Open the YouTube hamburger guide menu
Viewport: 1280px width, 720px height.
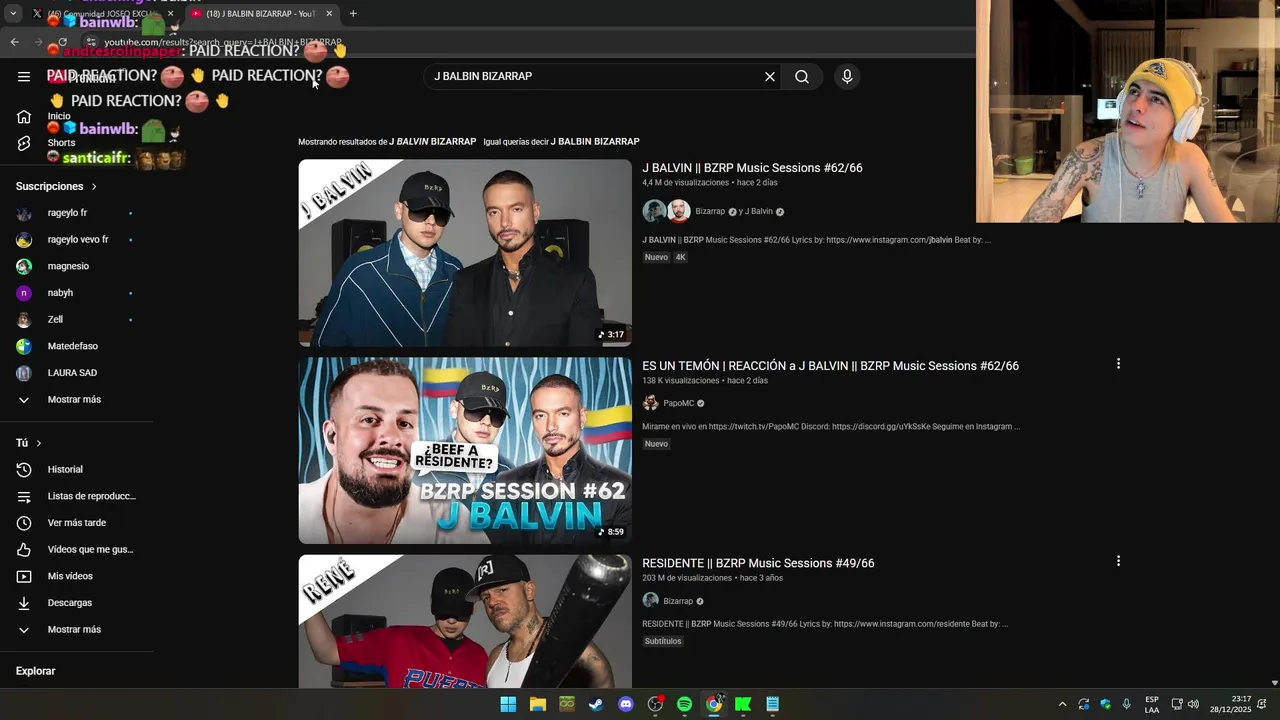click(24, 77)
